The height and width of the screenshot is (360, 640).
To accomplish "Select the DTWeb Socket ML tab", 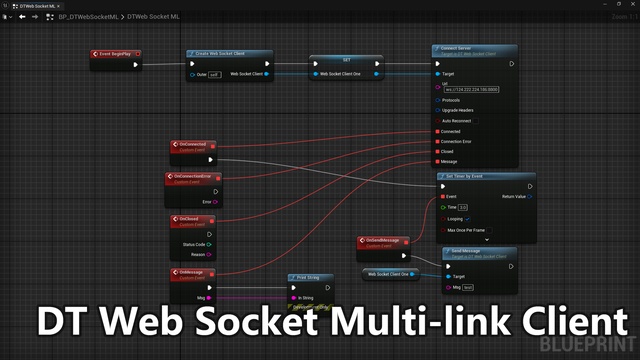I will 37,6.
